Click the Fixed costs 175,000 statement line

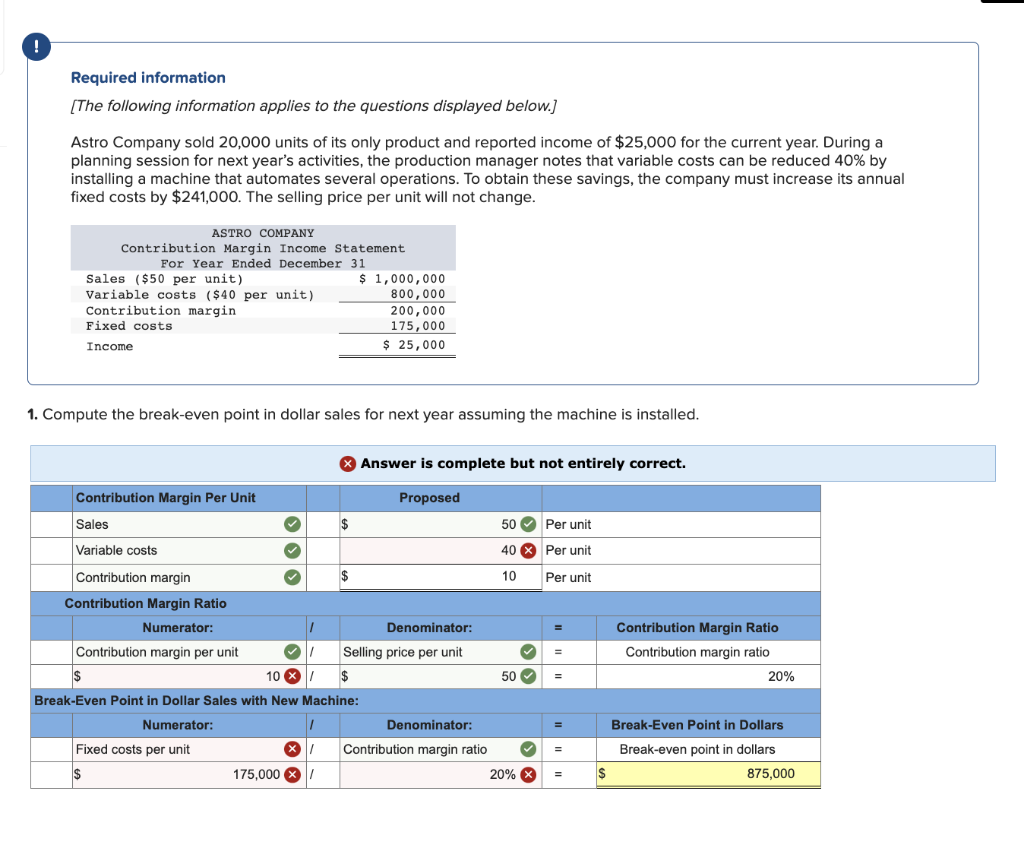click(265, 326)
